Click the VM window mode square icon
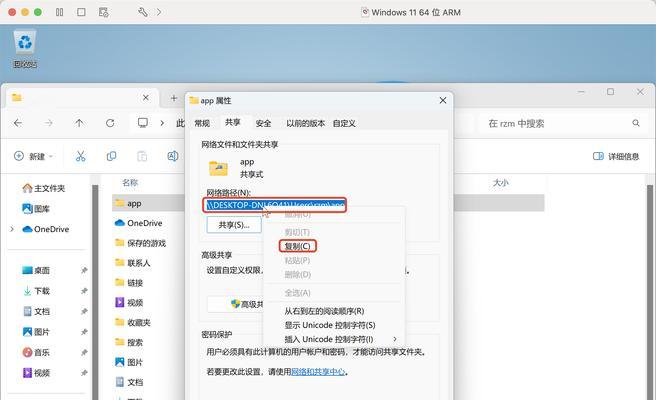 coord(81,12)
